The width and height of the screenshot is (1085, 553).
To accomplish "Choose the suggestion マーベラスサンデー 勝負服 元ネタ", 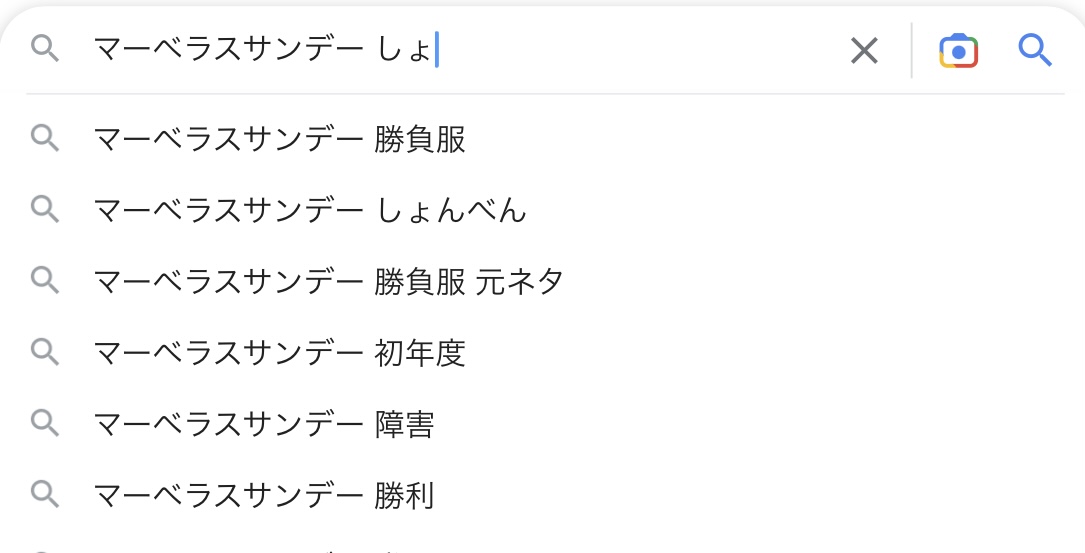I will coord(542,281).
